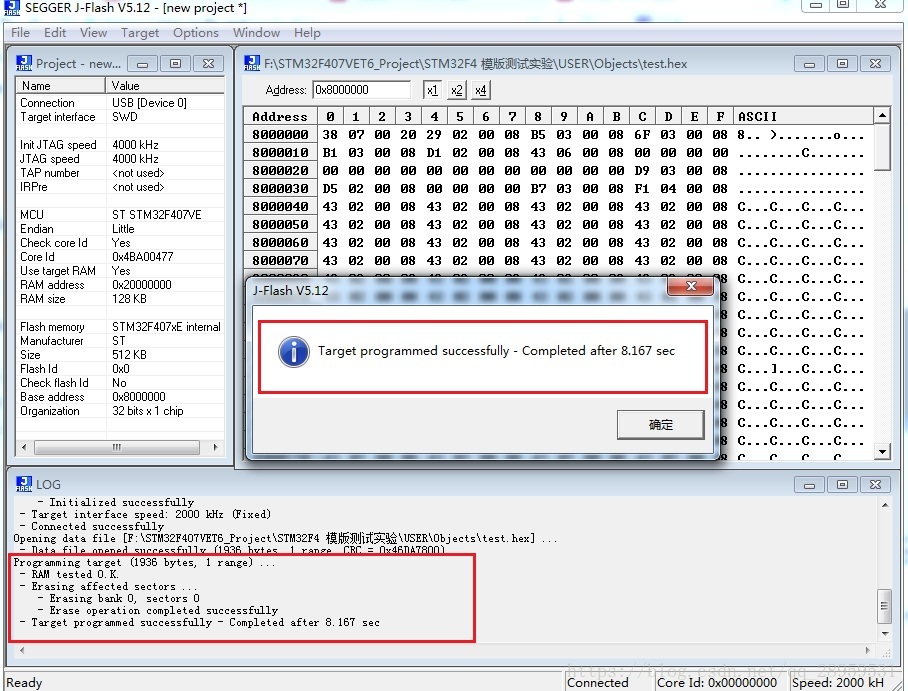The height and width of the screenshot is (691, 908).
Task: Set x1 display width
Action: pos(432,90)
